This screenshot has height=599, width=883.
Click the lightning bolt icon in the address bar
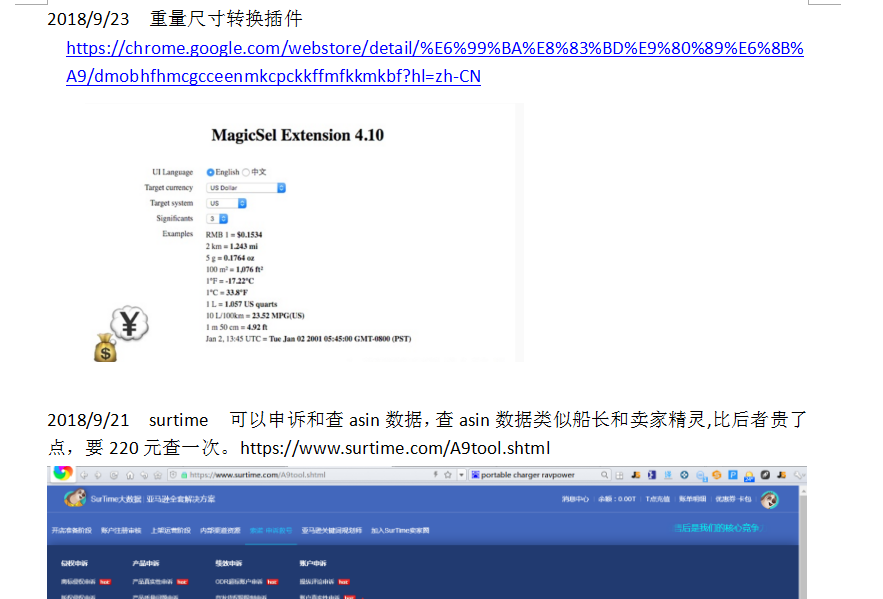point(435,475)
